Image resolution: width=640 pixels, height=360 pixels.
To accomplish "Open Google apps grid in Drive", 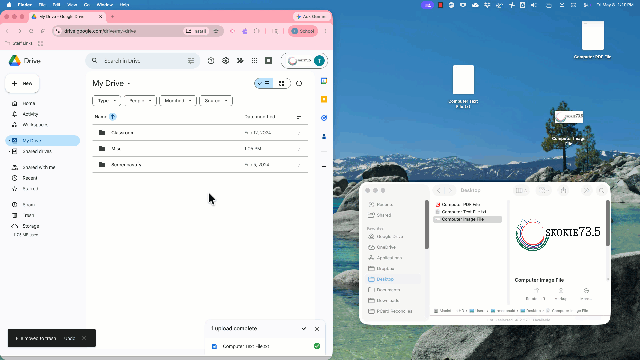I will pos(254,61).
